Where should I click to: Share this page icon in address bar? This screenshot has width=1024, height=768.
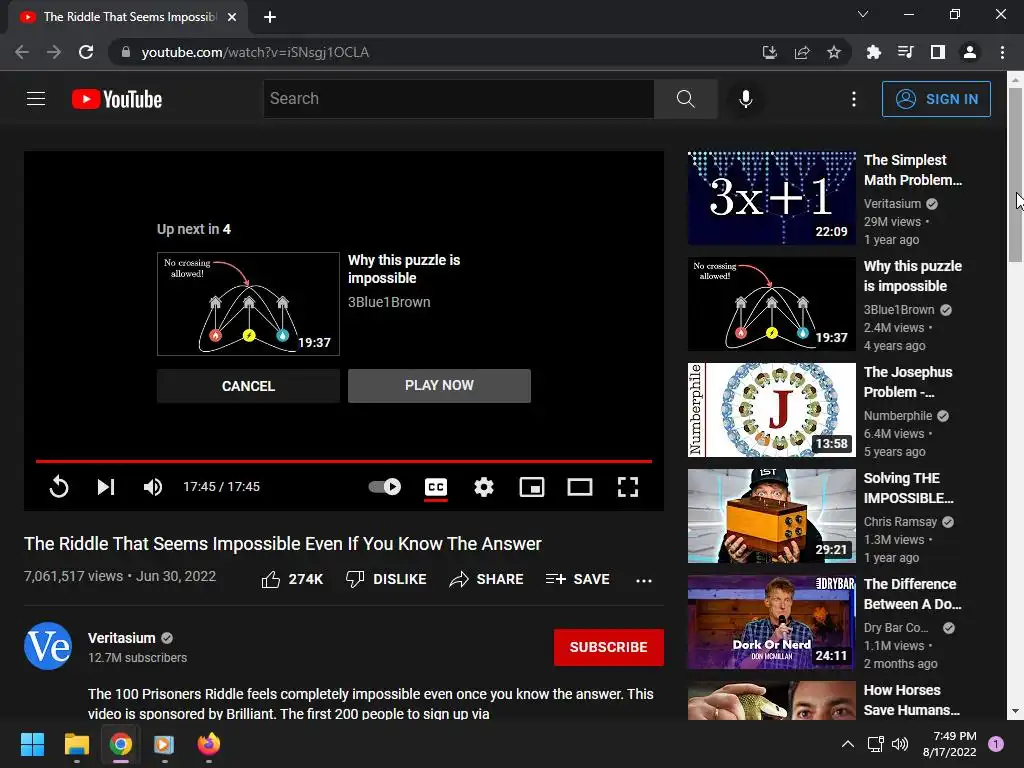point(802,52)
